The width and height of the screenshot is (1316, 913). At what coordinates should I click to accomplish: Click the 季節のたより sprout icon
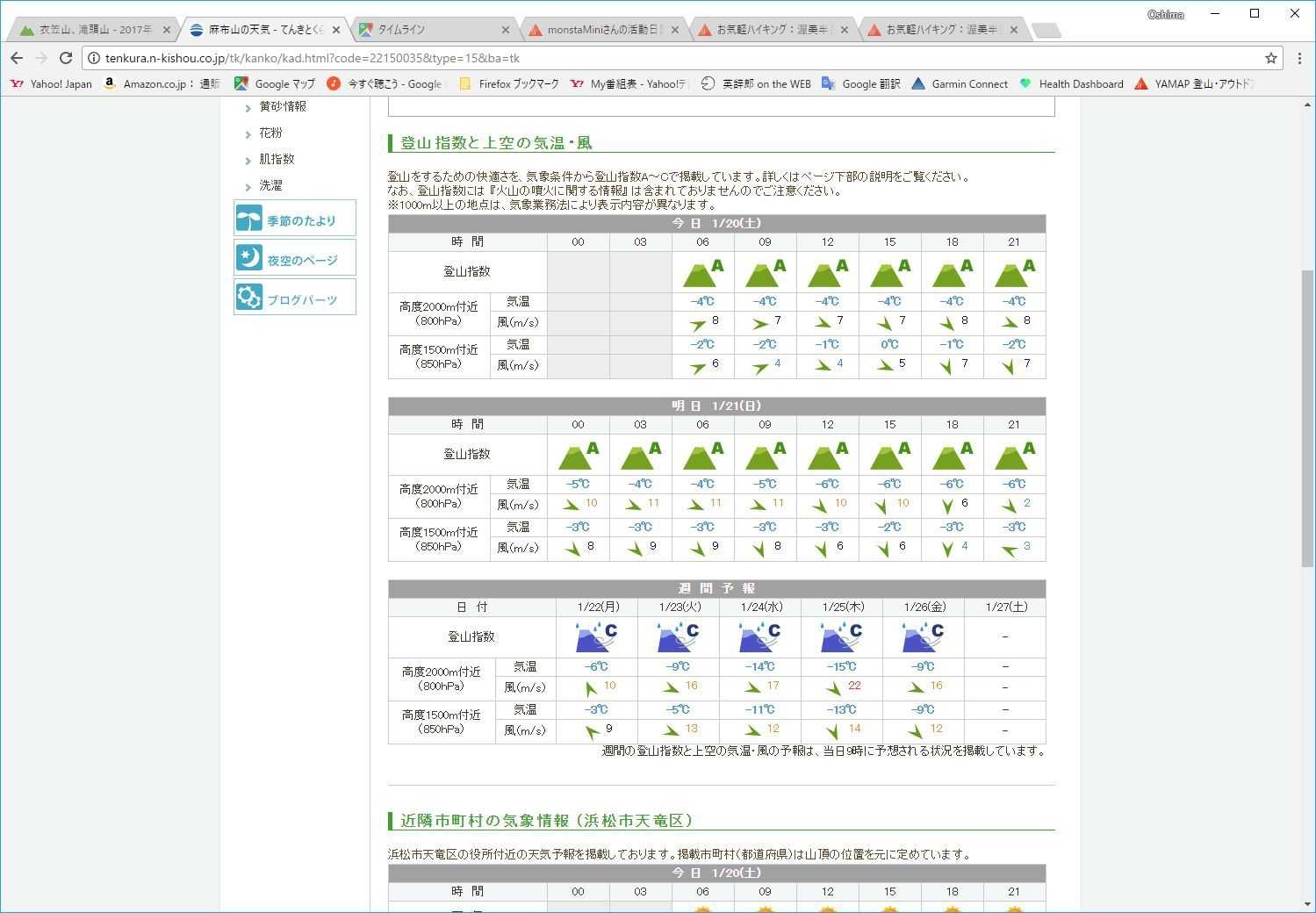click(249, 219)
